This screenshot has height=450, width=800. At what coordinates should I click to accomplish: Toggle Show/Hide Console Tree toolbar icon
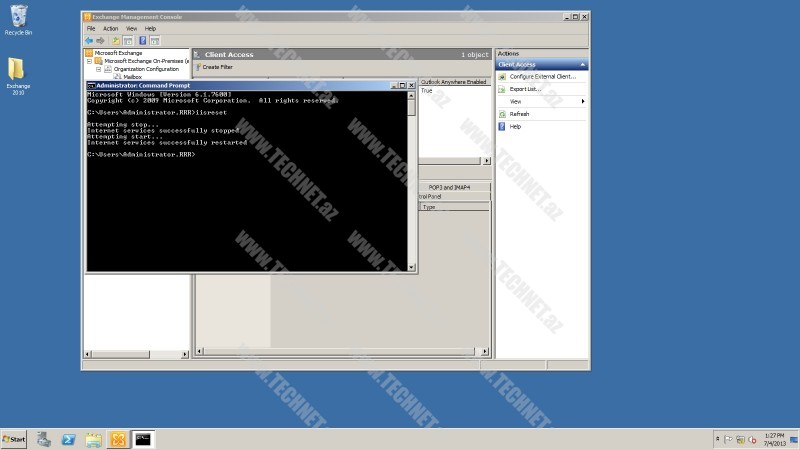pyautogui.click(x=128, y=41)
